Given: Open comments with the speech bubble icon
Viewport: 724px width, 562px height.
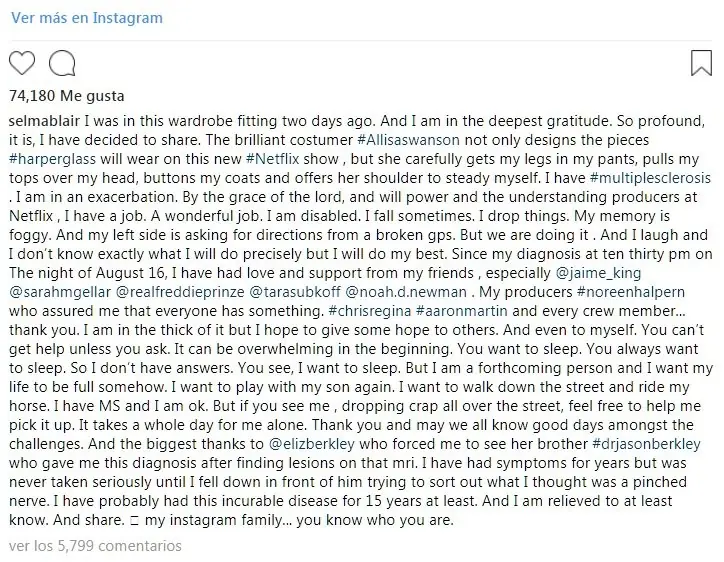Looking at the screenshot, I should 62,63.
